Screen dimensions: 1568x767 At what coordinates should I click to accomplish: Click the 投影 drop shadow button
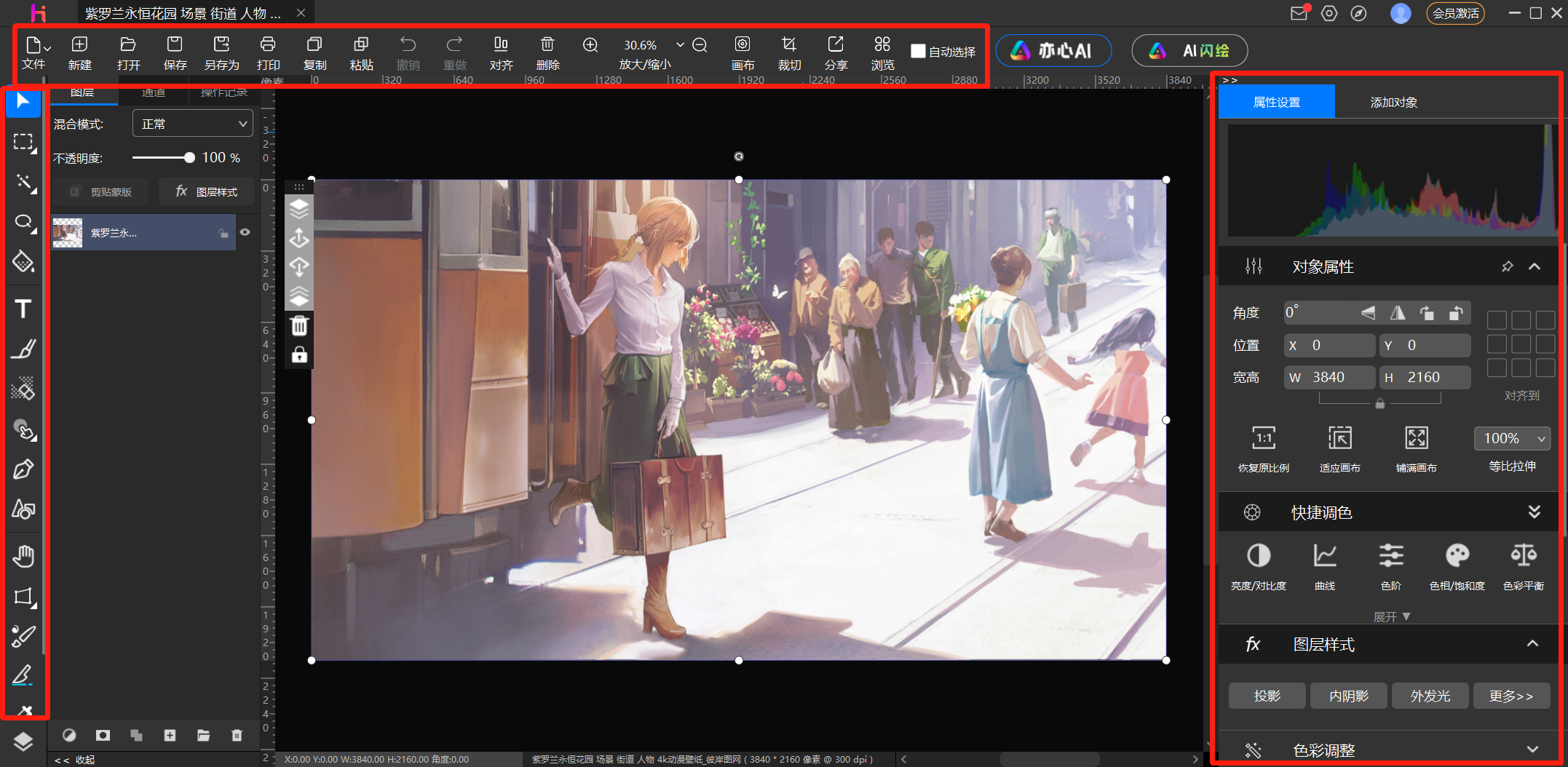[1267, 696]
